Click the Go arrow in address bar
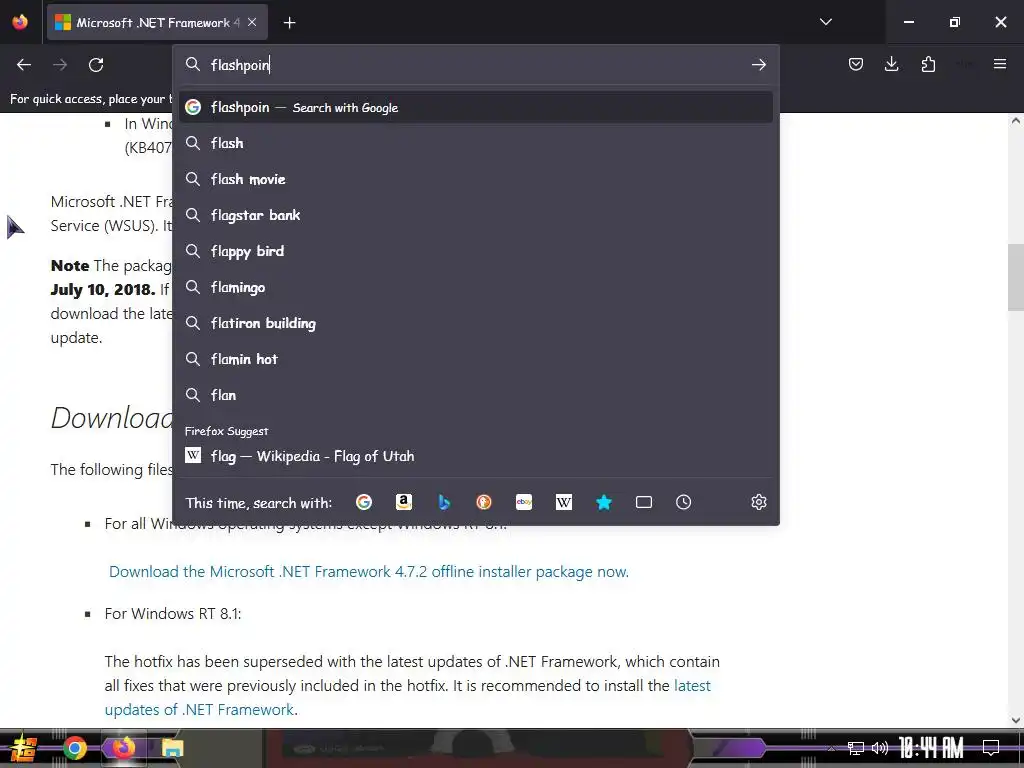This screenshot has width=1024, height=768. click(758, 65)
